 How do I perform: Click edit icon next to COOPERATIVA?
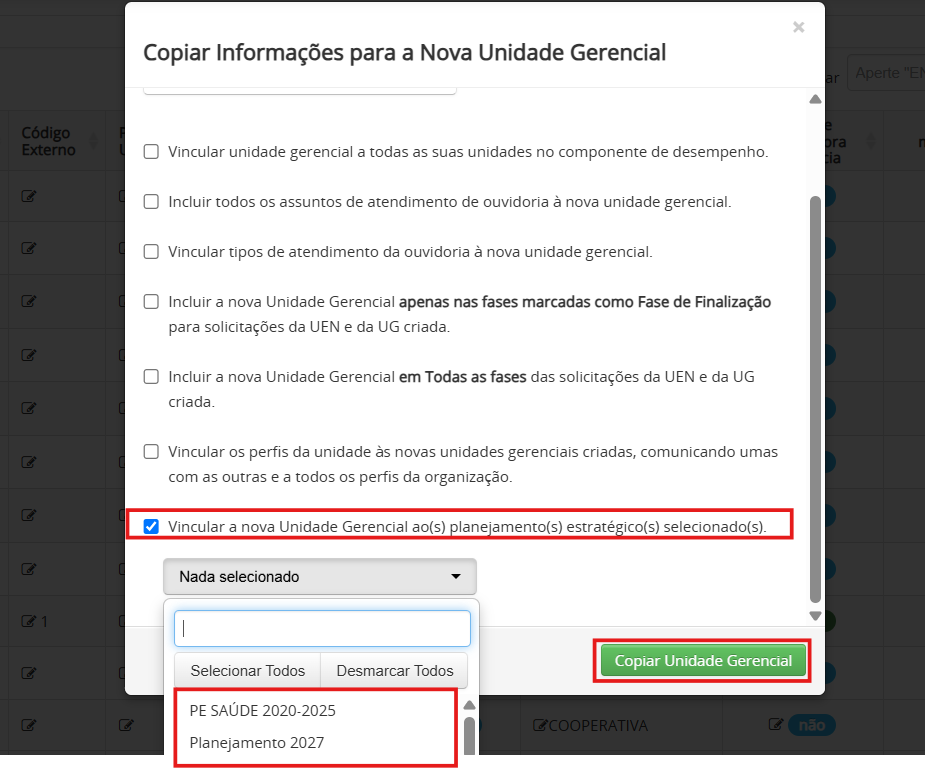pos(540,726)
